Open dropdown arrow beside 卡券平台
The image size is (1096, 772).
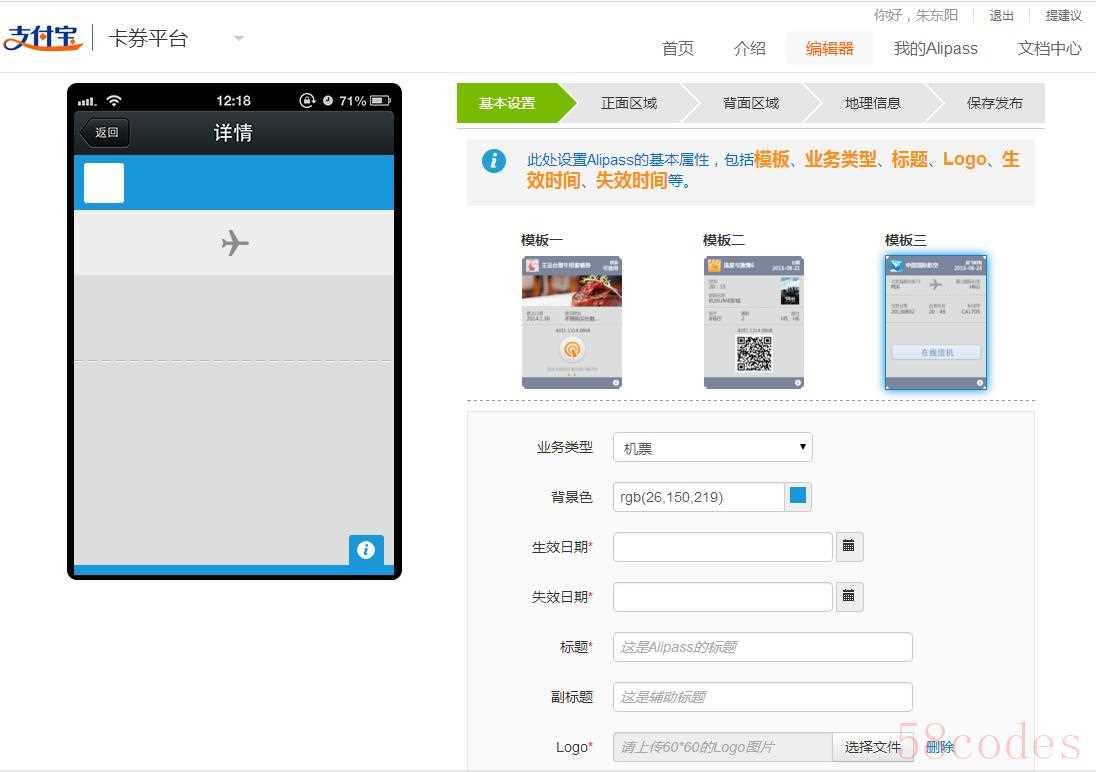239,38
